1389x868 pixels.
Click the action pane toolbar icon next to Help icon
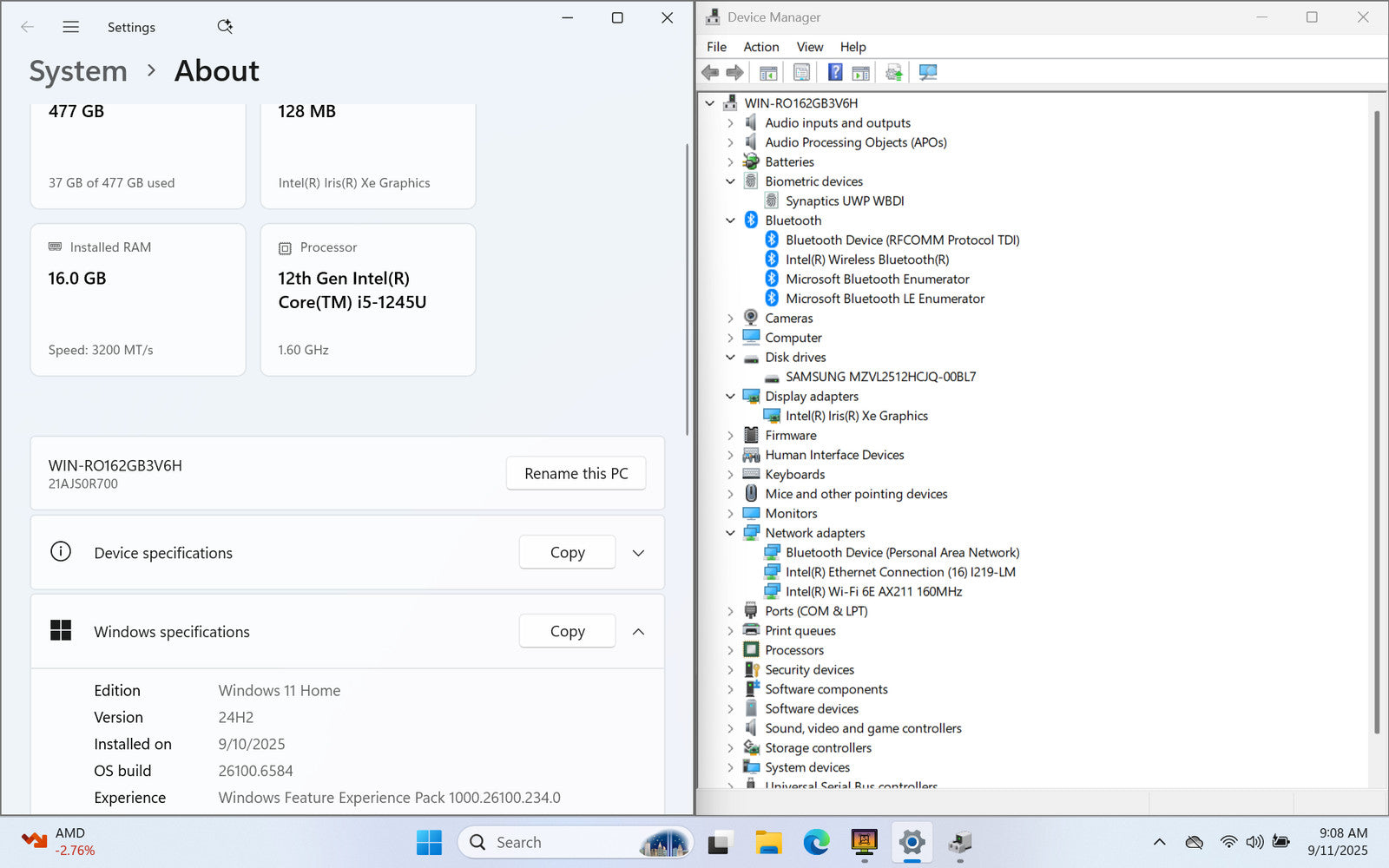pyautogui.click(x=860, y=72)
